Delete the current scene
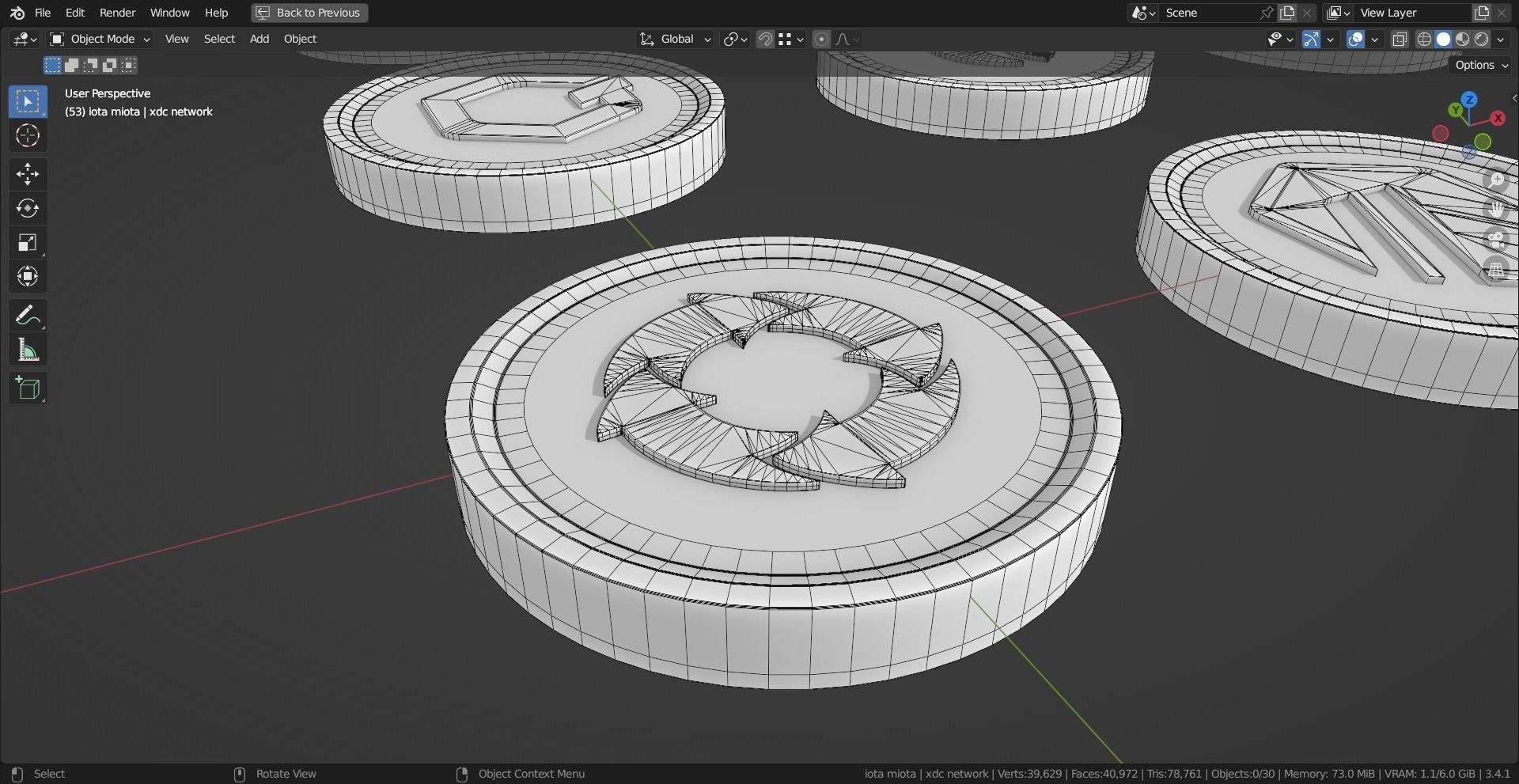The image size is (1519, 784). click(1307, 13)
